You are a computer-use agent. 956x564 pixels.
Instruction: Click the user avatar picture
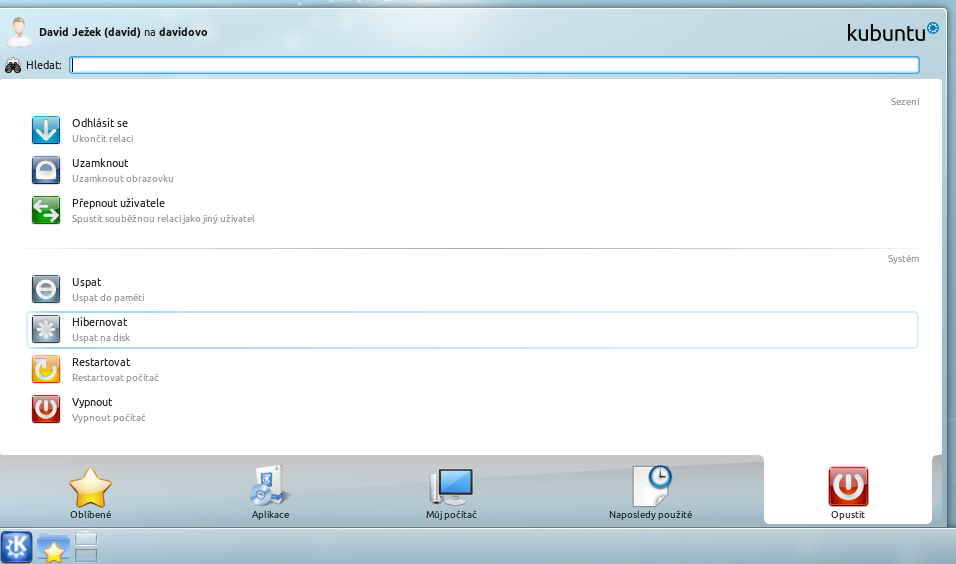click(x=19, y=31)
